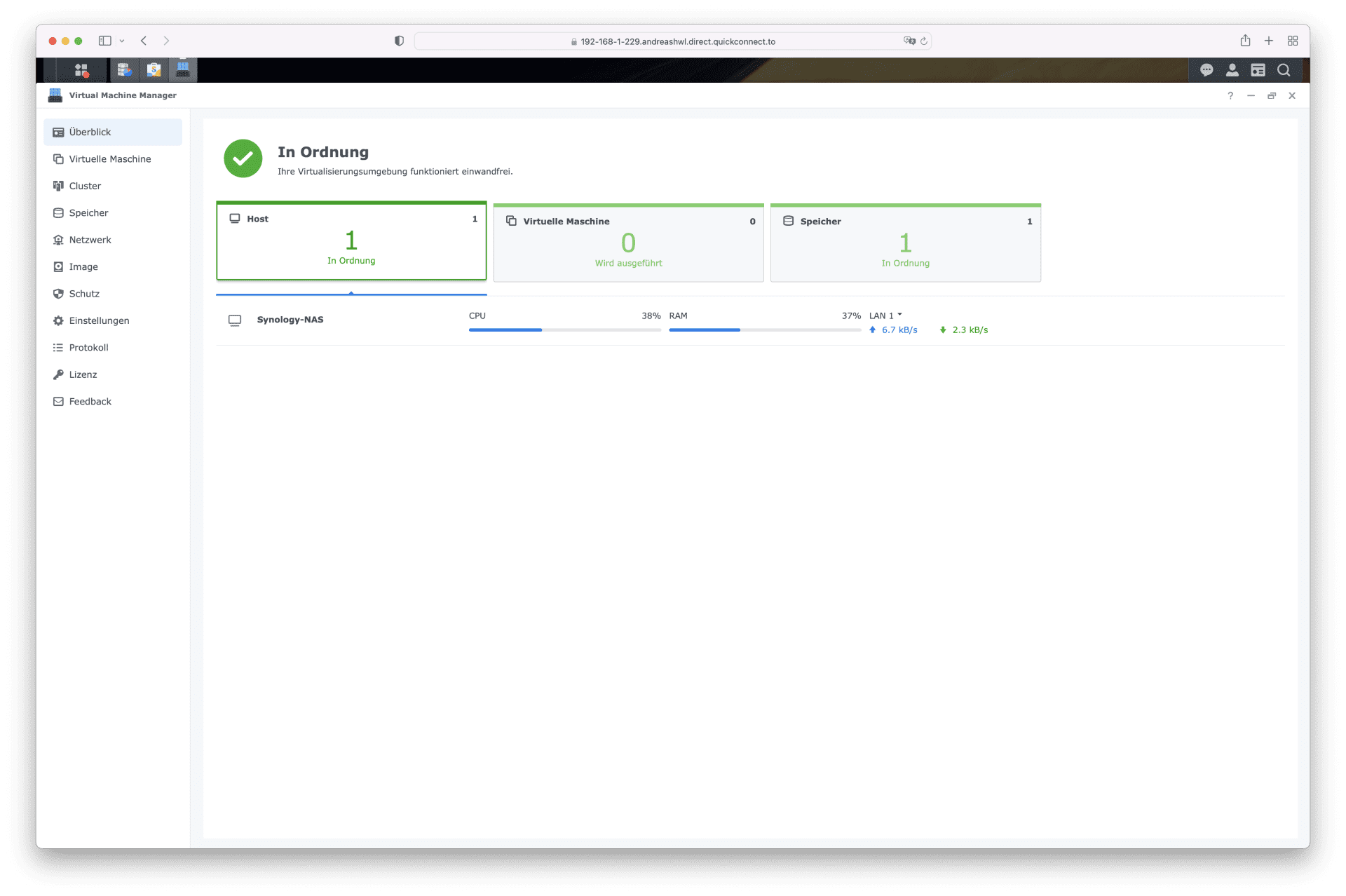Image resolution: width=1346 pixels, height=896 pixels.
Task: Click the Synology-NAS host monitor icon
Action: point(235,320)
